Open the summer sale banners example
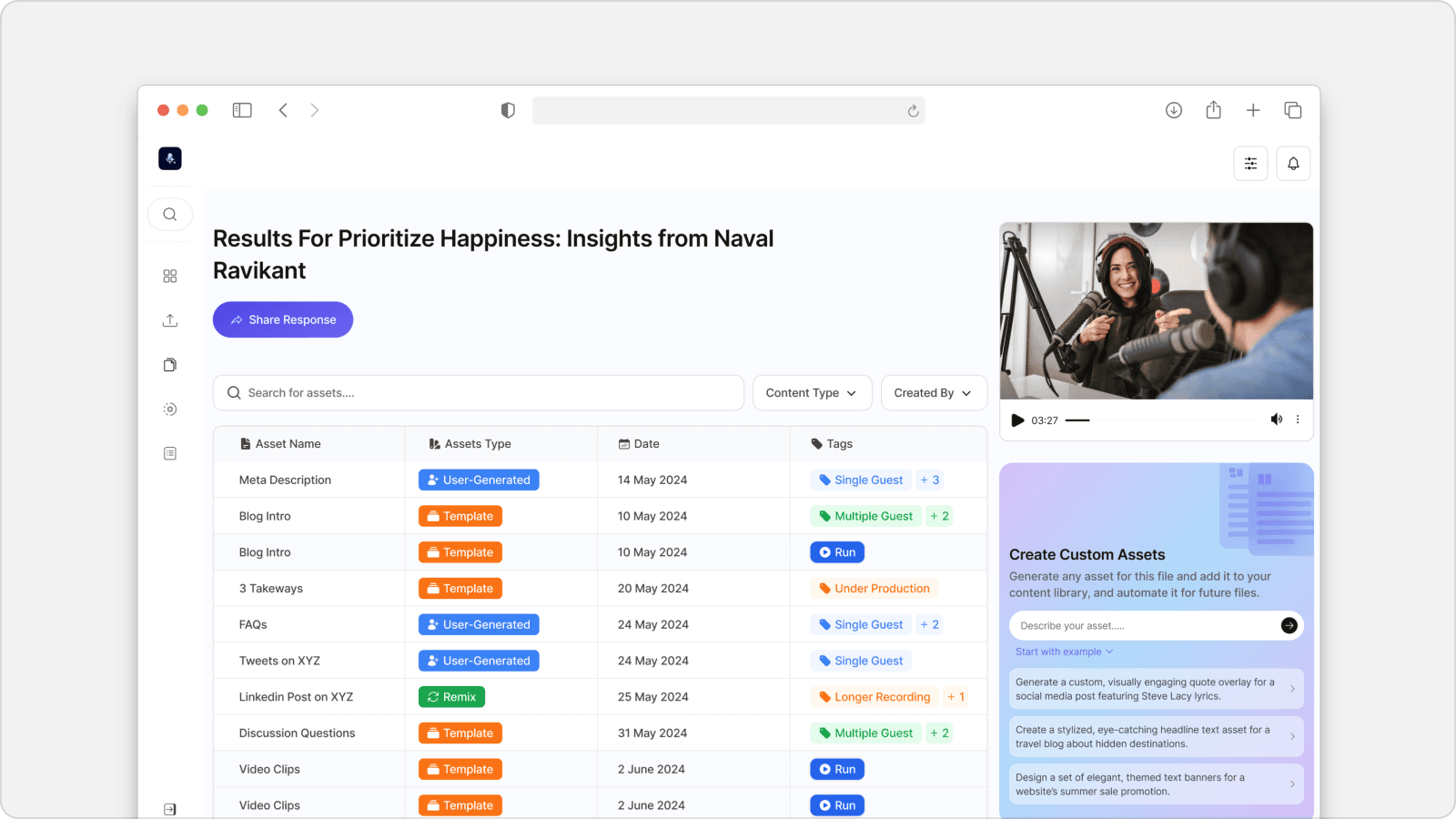 1156,784
